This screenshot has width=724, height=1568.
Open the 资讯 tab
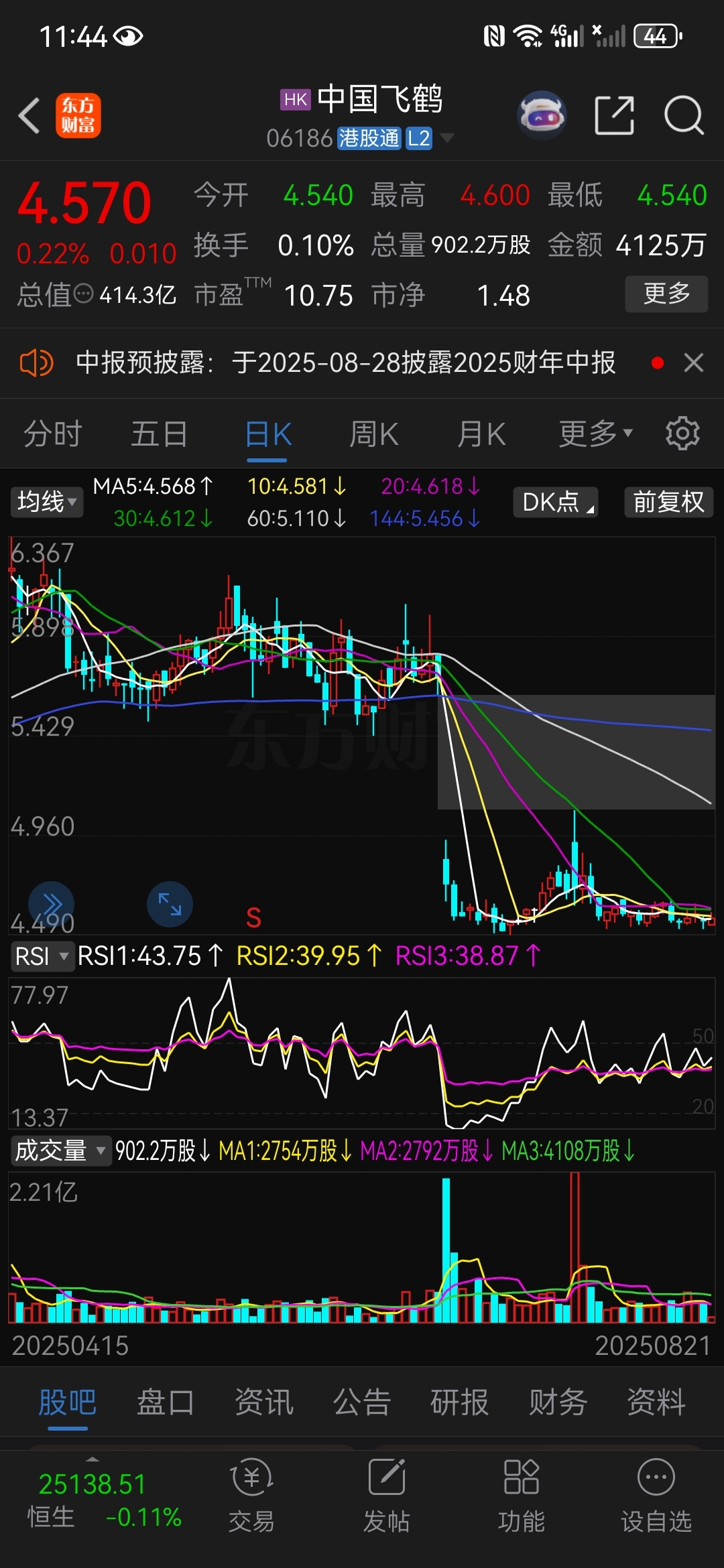coord(263,1402)
